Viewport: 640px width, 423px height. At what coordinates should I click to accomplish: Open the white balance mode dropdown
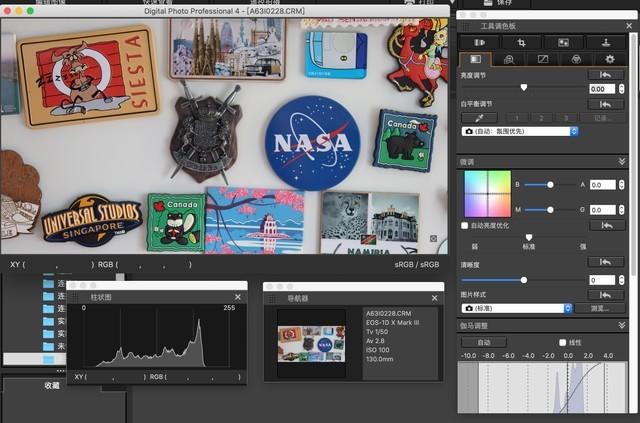pyautogui.click(x=520, y=131)
